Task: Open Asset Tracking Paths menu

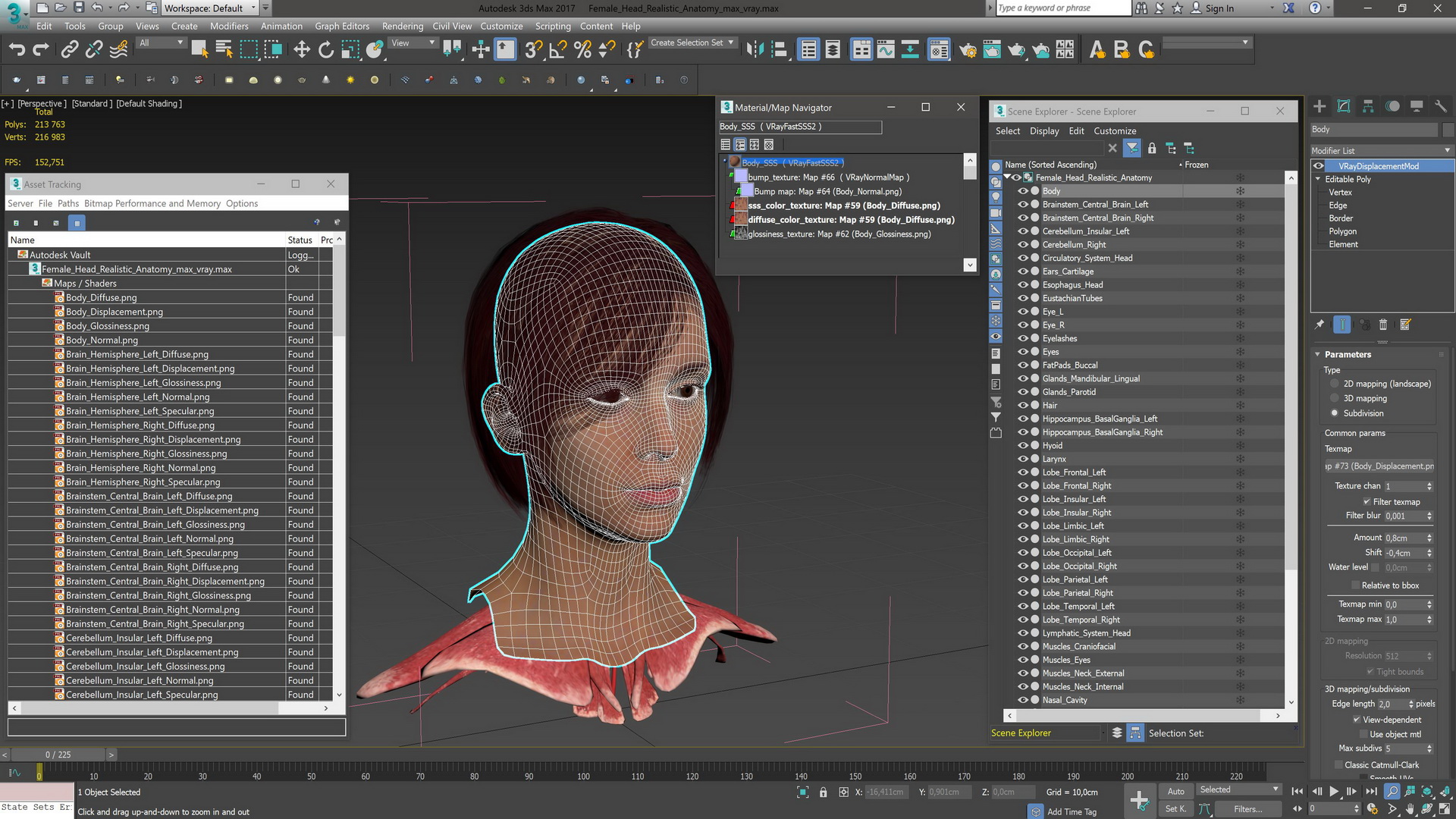Action: 67,203
